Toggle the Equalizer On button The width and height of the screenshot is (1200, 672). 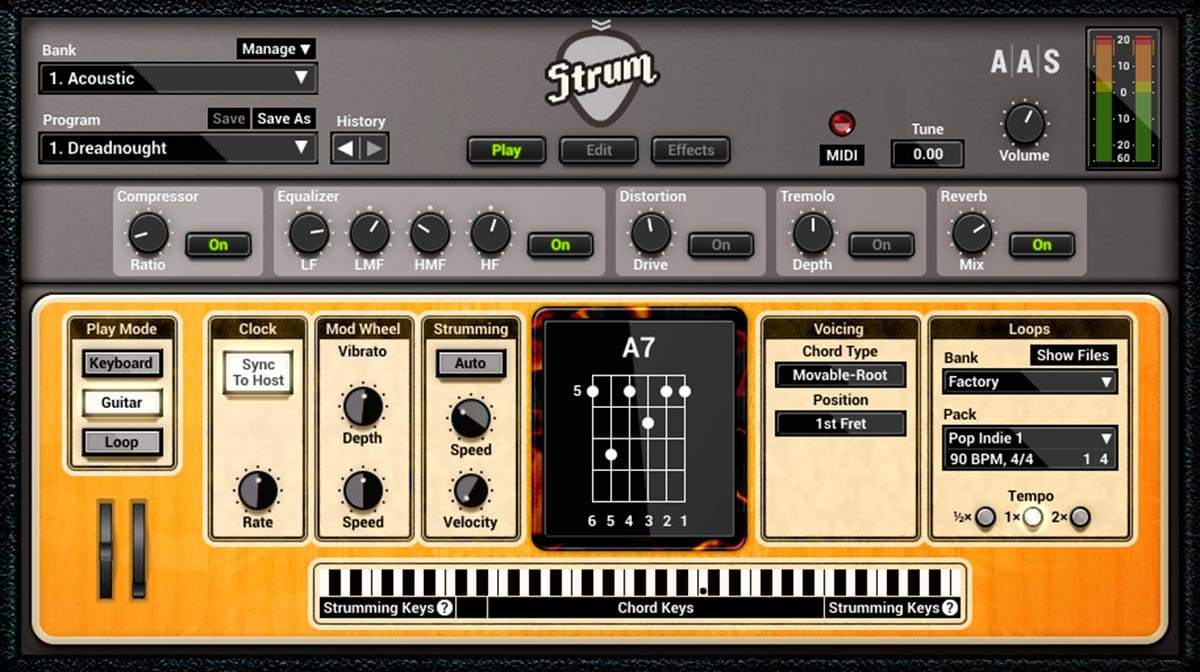pyautogui.click(x=560, y=245)
